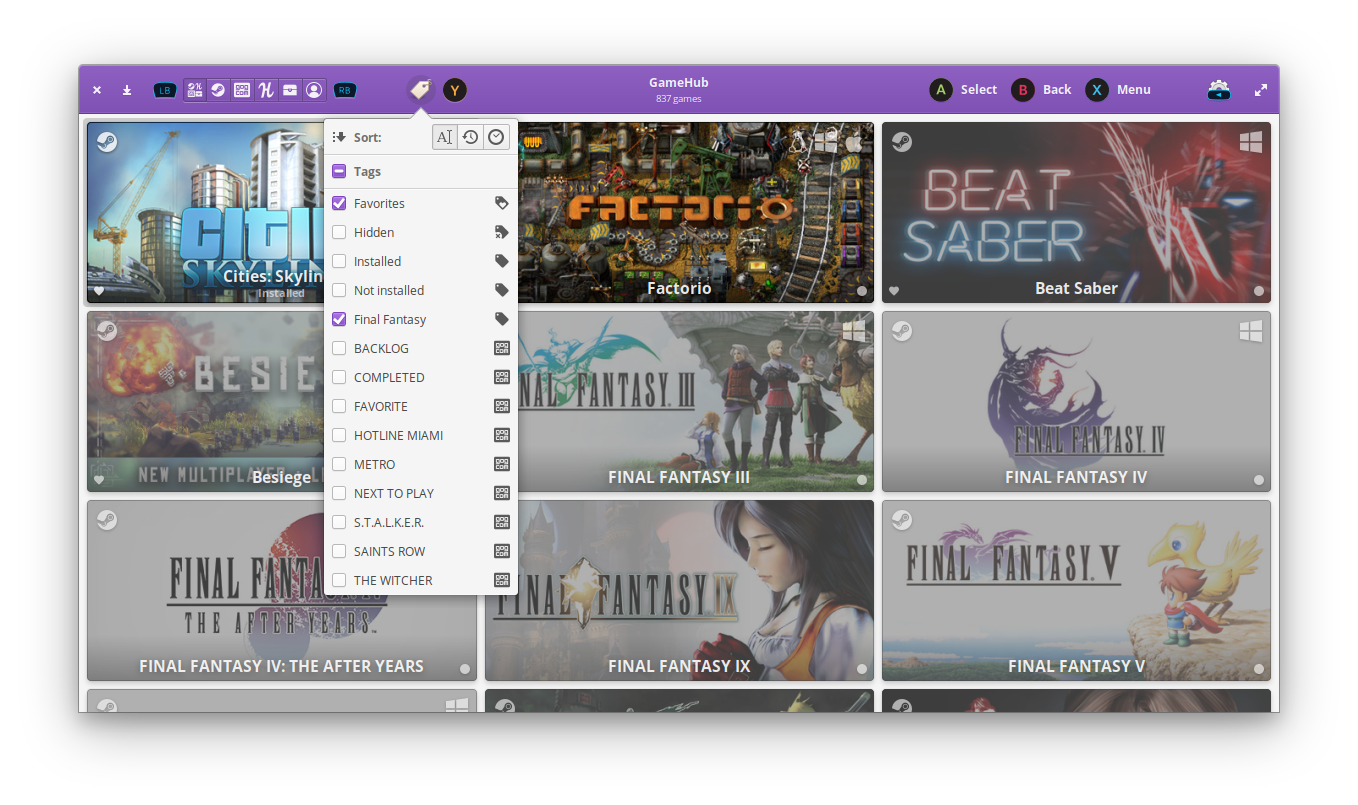The height and width of the screenshot is (805, 1358).
Task: Click the 'Sort:' label
Action: click(x=367, y=138)
